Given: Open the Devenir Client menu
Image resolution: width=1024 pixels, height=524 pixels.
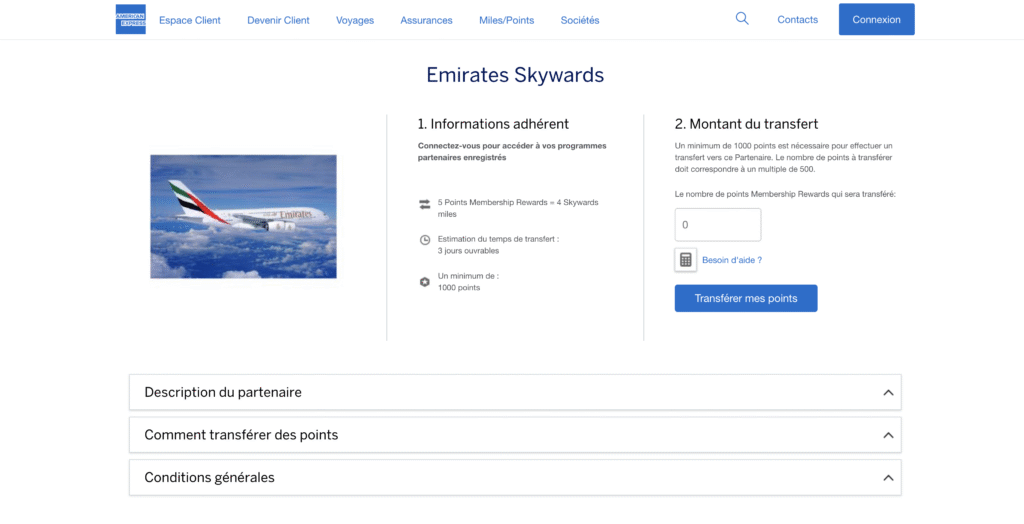Looking at the screenshot, I should tap(278, 20).
